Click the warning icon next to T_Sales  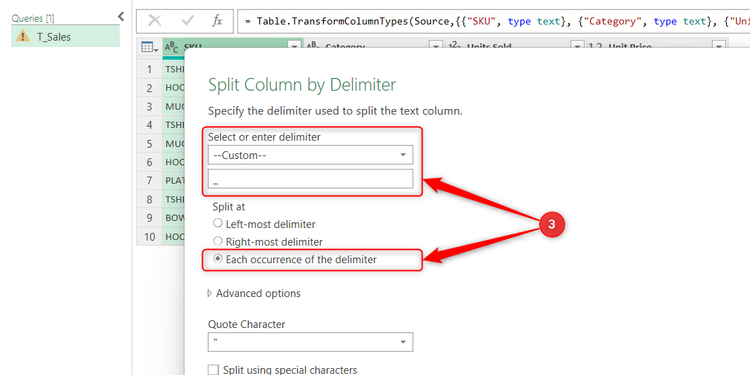(x=22, y=36)
